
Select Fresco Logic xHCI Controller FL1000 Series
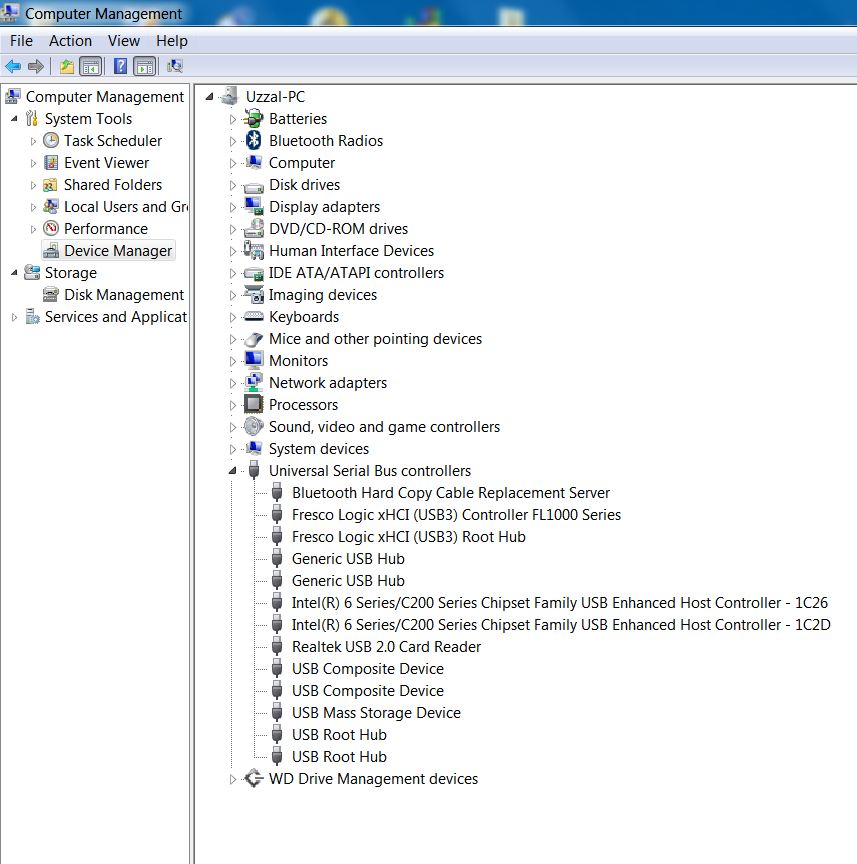[456, 515]
